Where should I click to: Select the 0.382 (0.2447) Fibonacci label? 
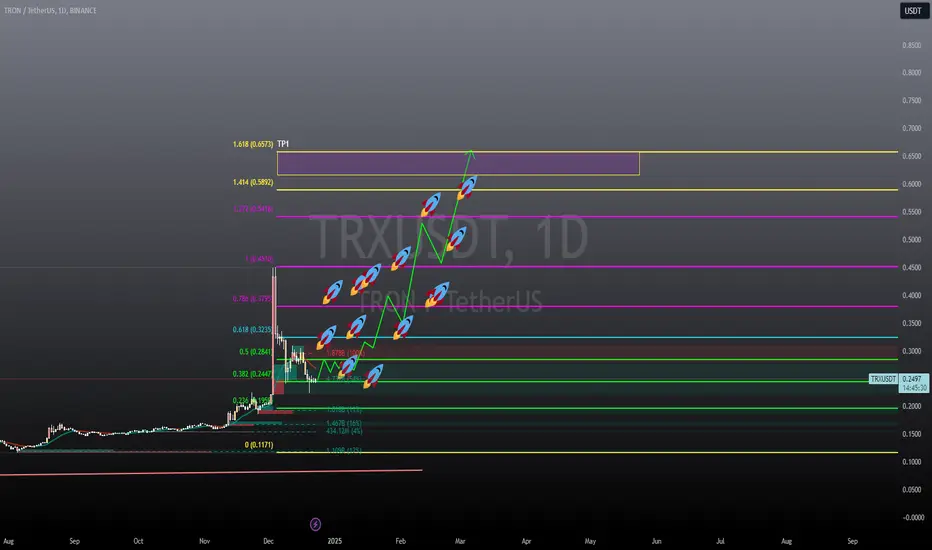pos(253,374)
